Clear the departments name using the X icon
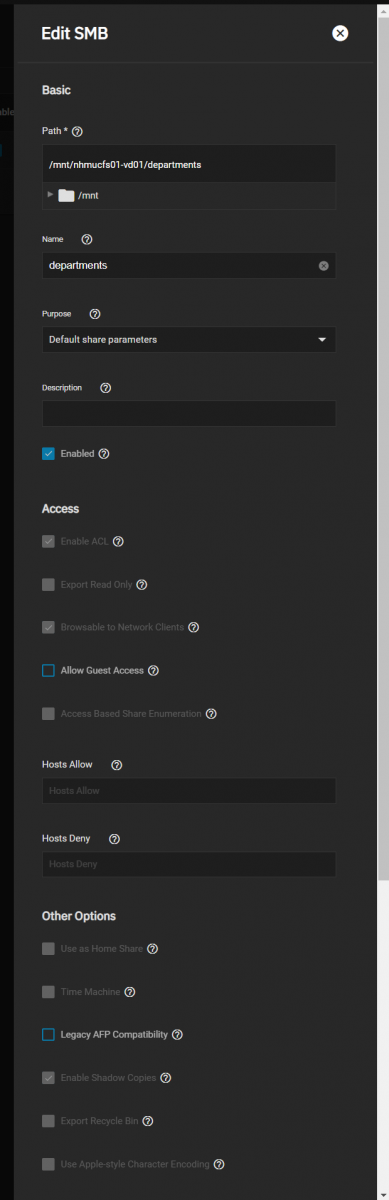Screen dimensions: 389x1200 pos(324,266)
